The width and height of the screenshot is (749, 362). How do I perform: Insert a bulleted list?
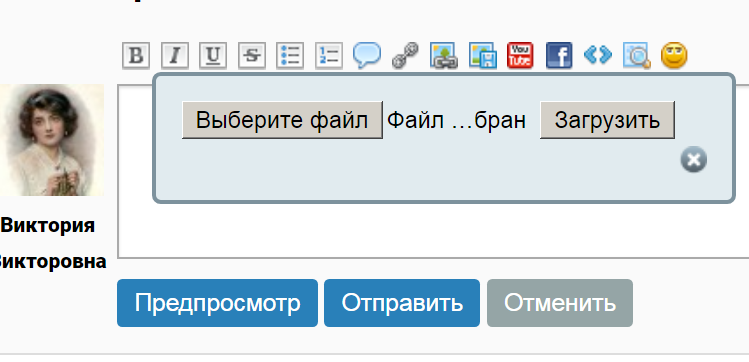(290, 56)
